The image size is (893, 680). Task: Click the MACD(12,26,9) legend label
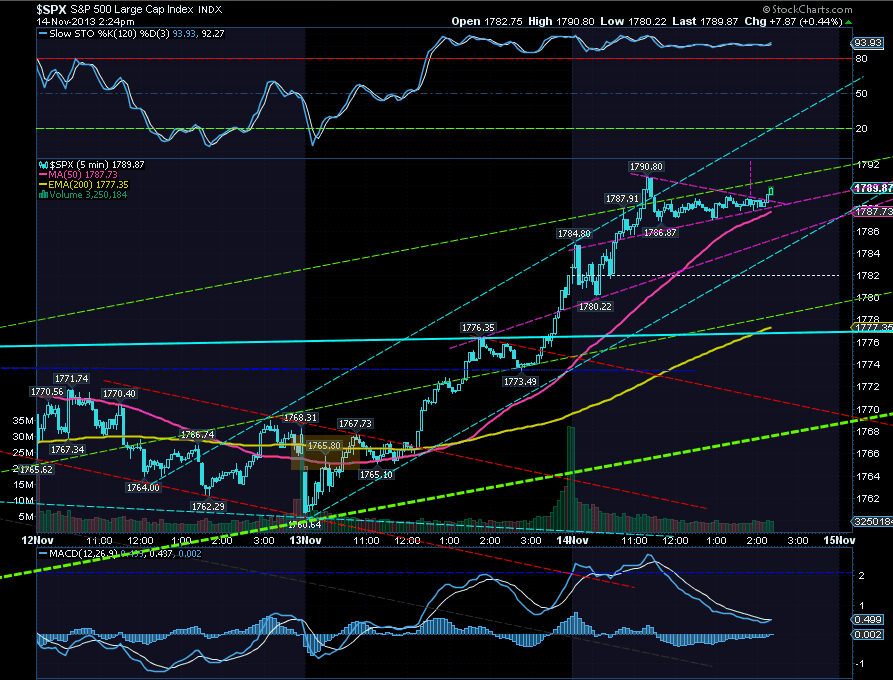pyautogui.click(x=83, y=554)
